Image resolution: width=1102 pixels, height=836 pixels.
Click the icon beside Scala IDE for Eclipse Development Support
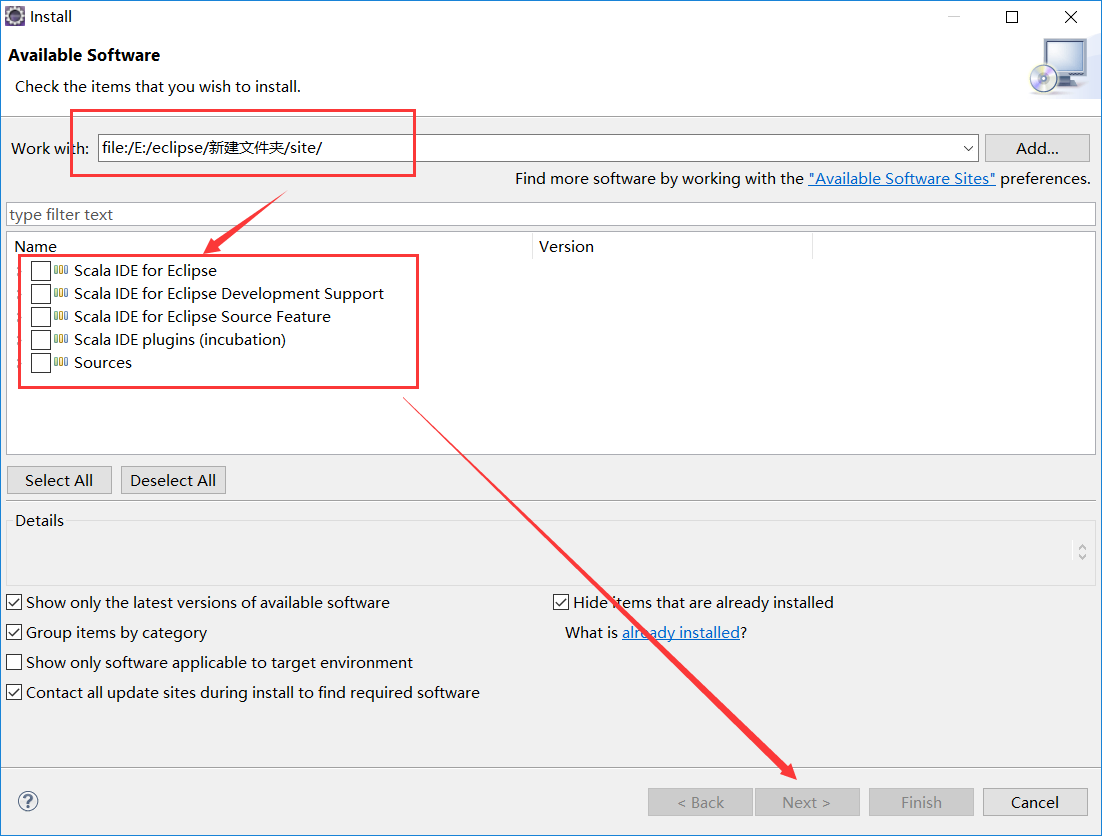coord(61,293)
